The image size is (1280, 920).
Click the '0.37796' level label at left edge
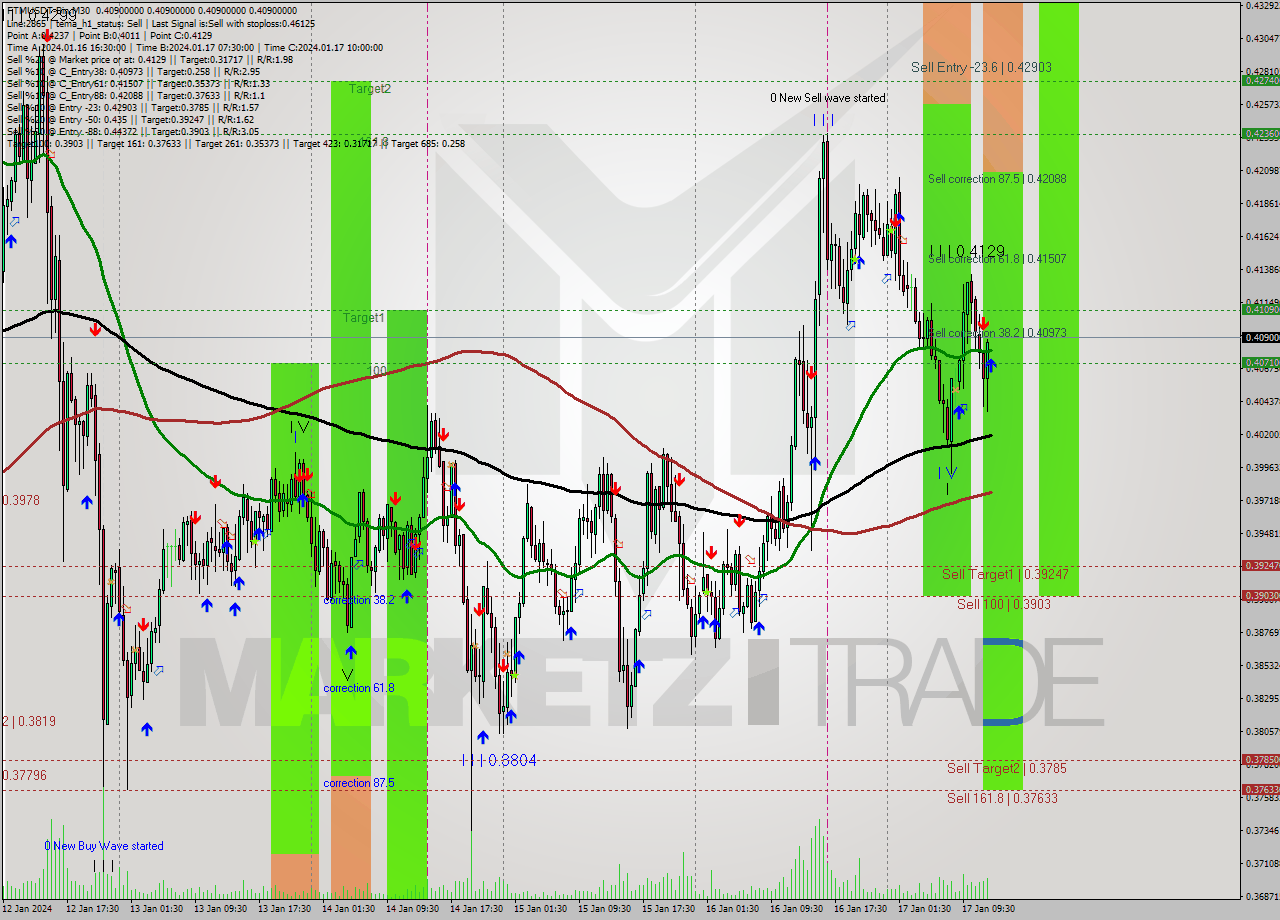25,775
